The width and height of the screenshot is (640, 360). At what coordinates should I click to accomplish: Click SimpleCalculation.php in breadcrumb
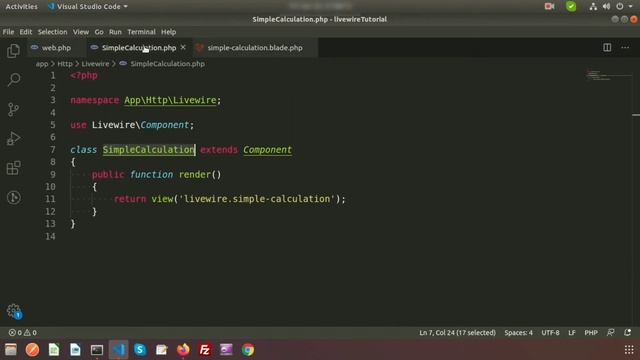pos(167,64)
